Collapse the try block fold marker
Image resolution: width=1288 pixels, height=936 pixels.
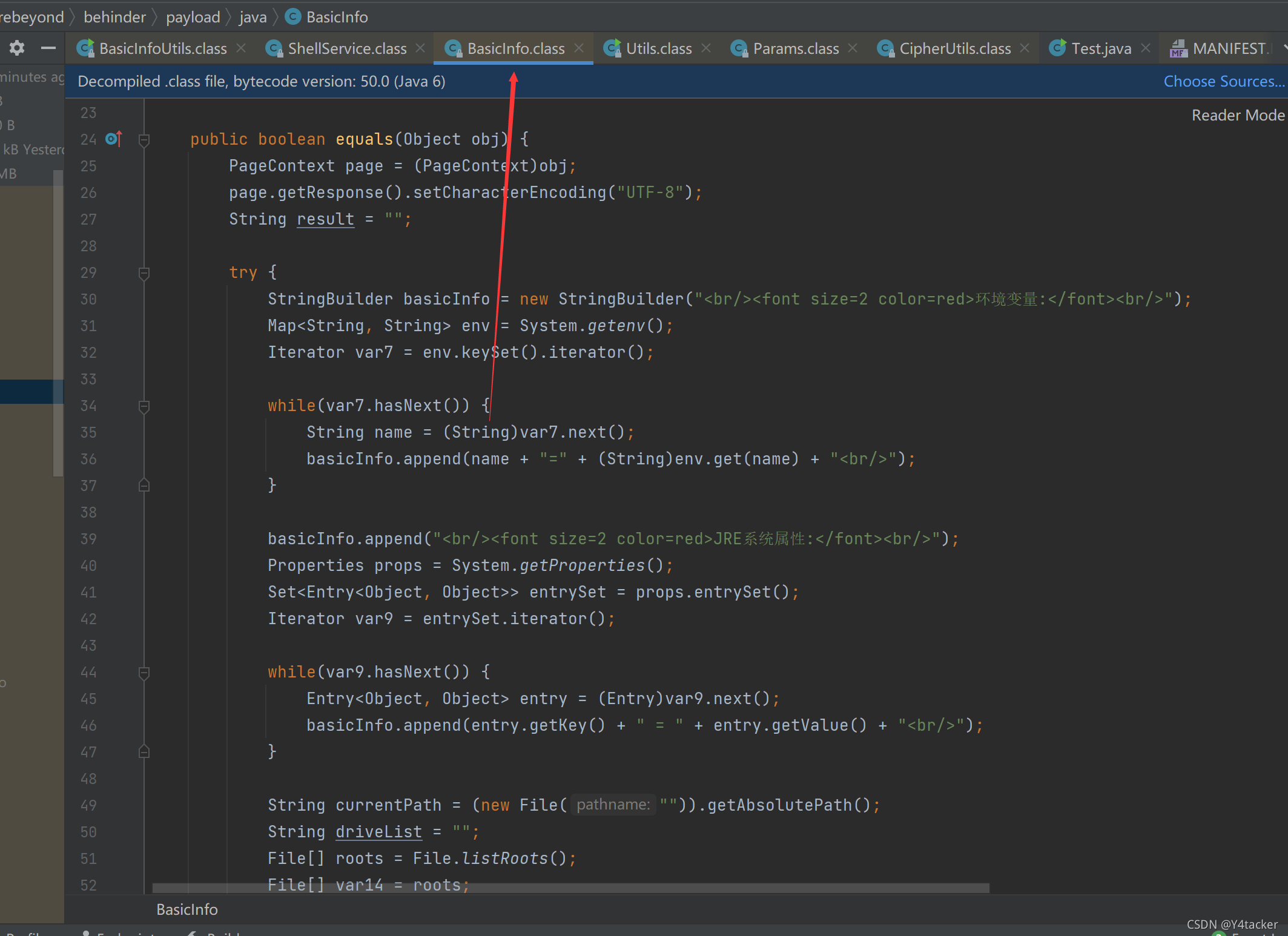coord(144,273)
